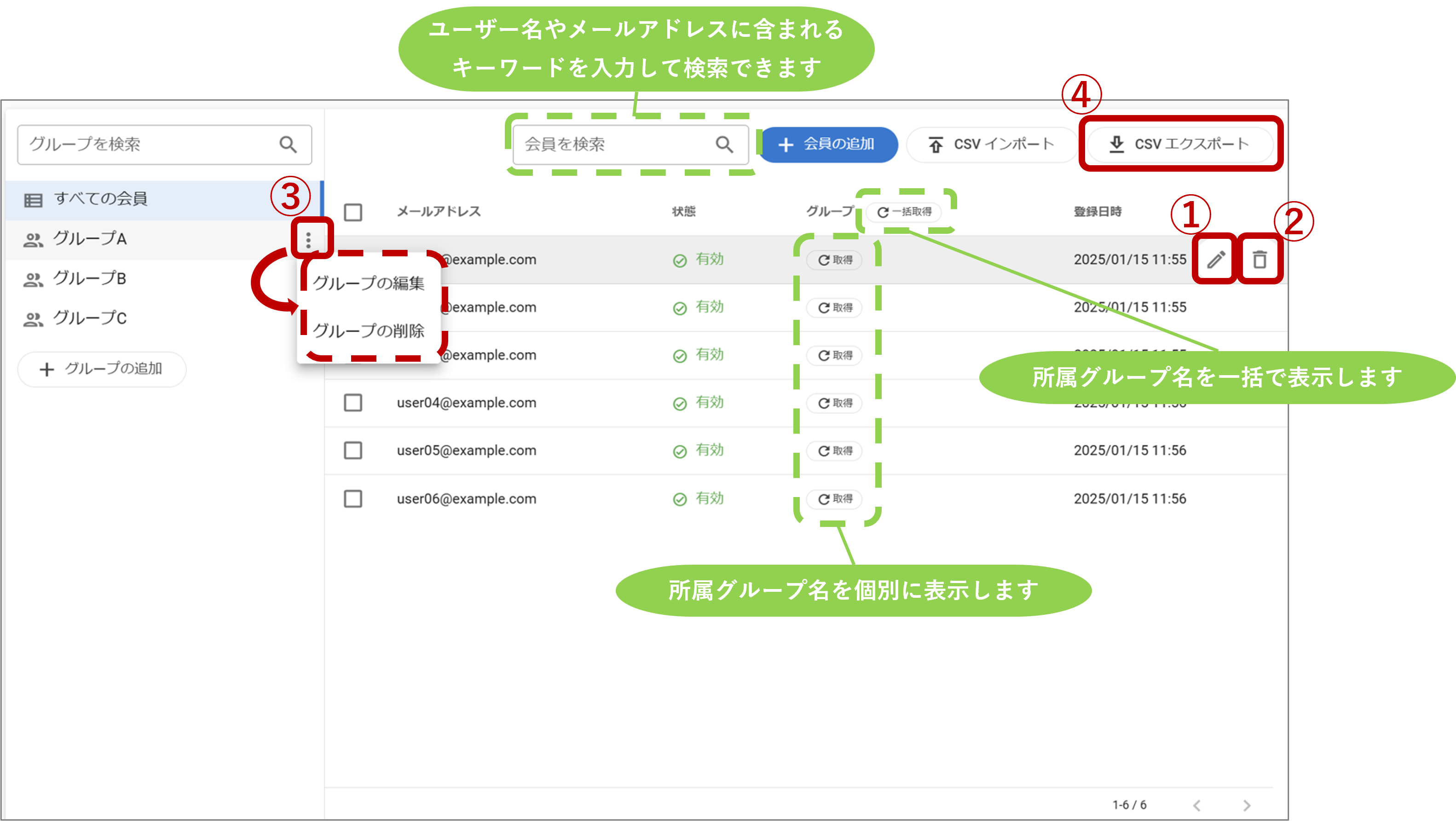This screenshot has height=821, width=1456.
Task: Click the pencil edit icon on first row
Action: coord(1216,260)
